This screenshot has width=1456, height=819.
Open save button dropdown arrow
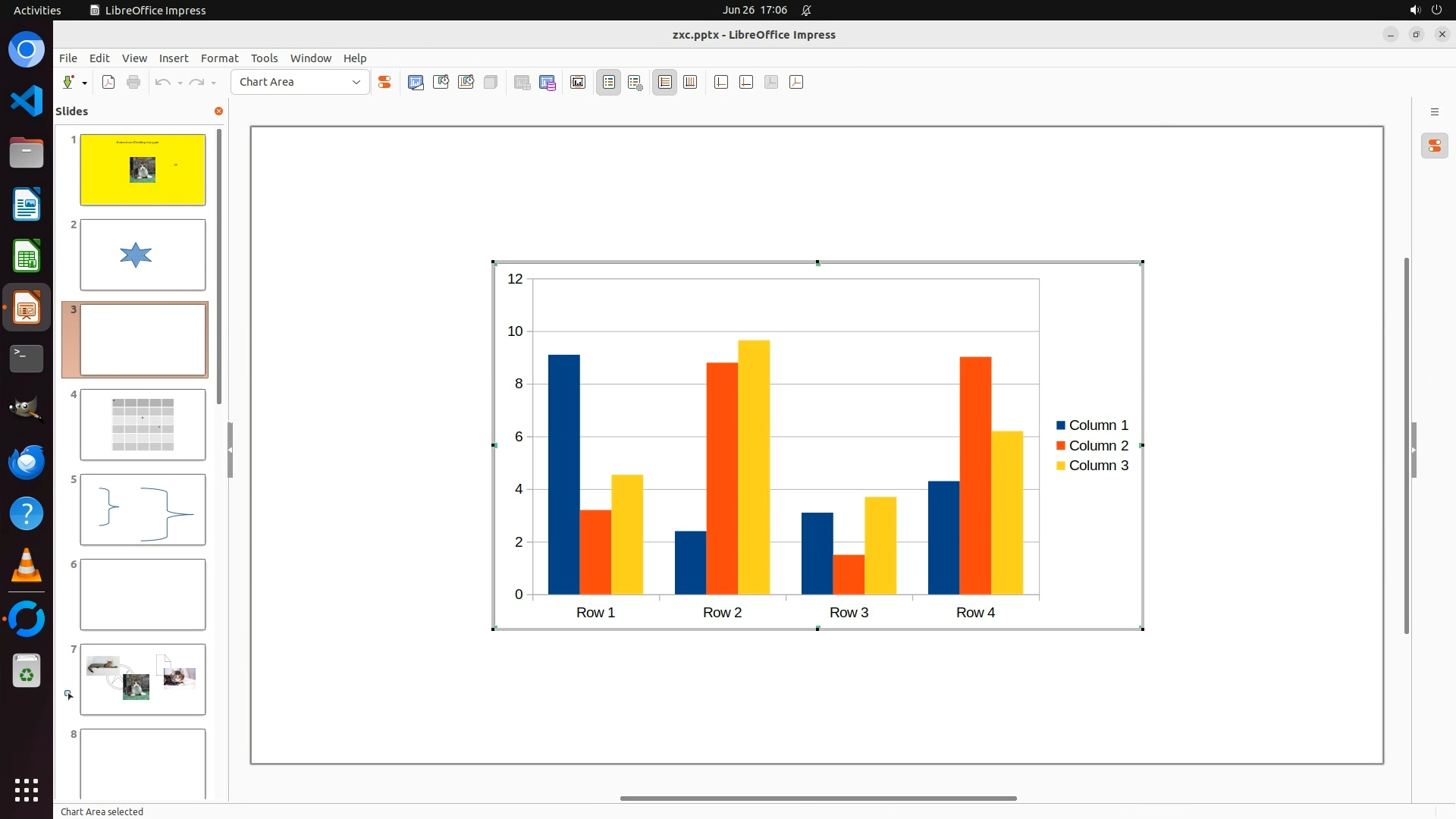tap(84, 83)
